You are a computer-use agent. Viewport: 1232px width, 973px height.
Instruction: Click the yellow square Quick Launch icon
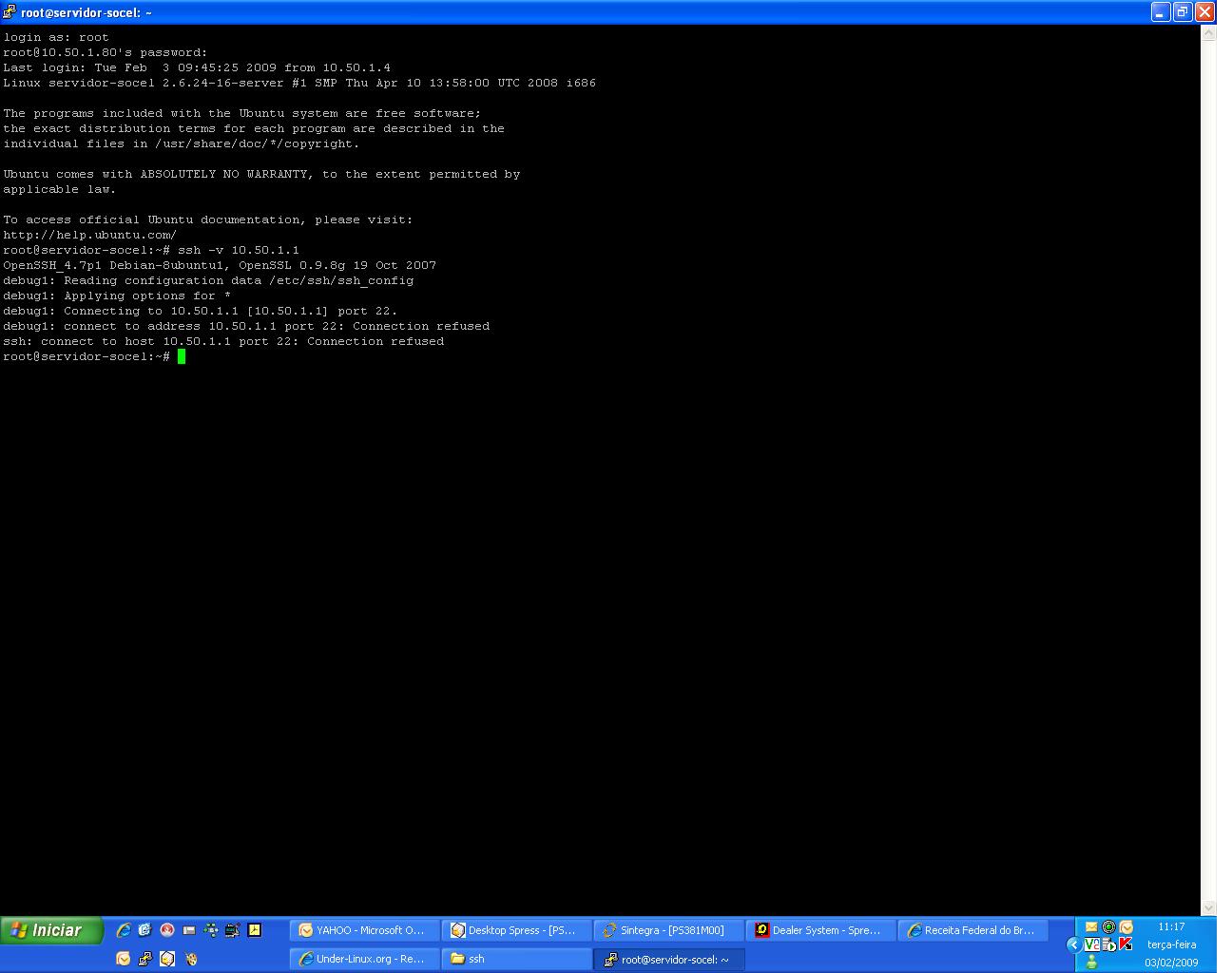point(255,930)
